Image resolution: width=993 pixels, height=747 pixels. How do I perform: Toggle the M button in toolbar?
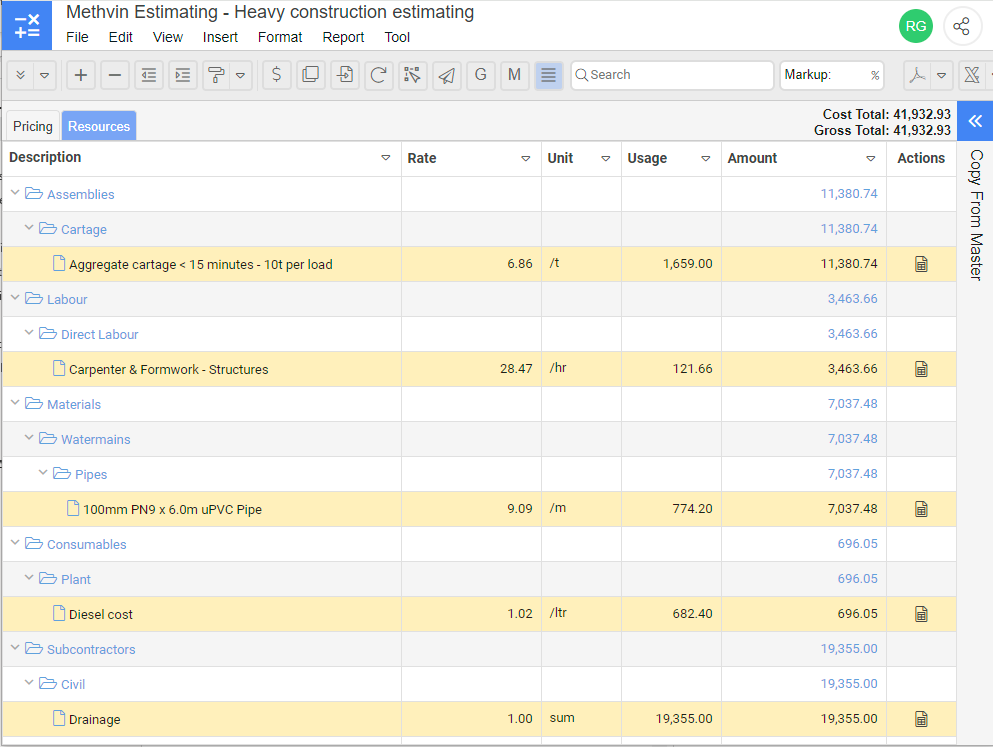(514, 75)
